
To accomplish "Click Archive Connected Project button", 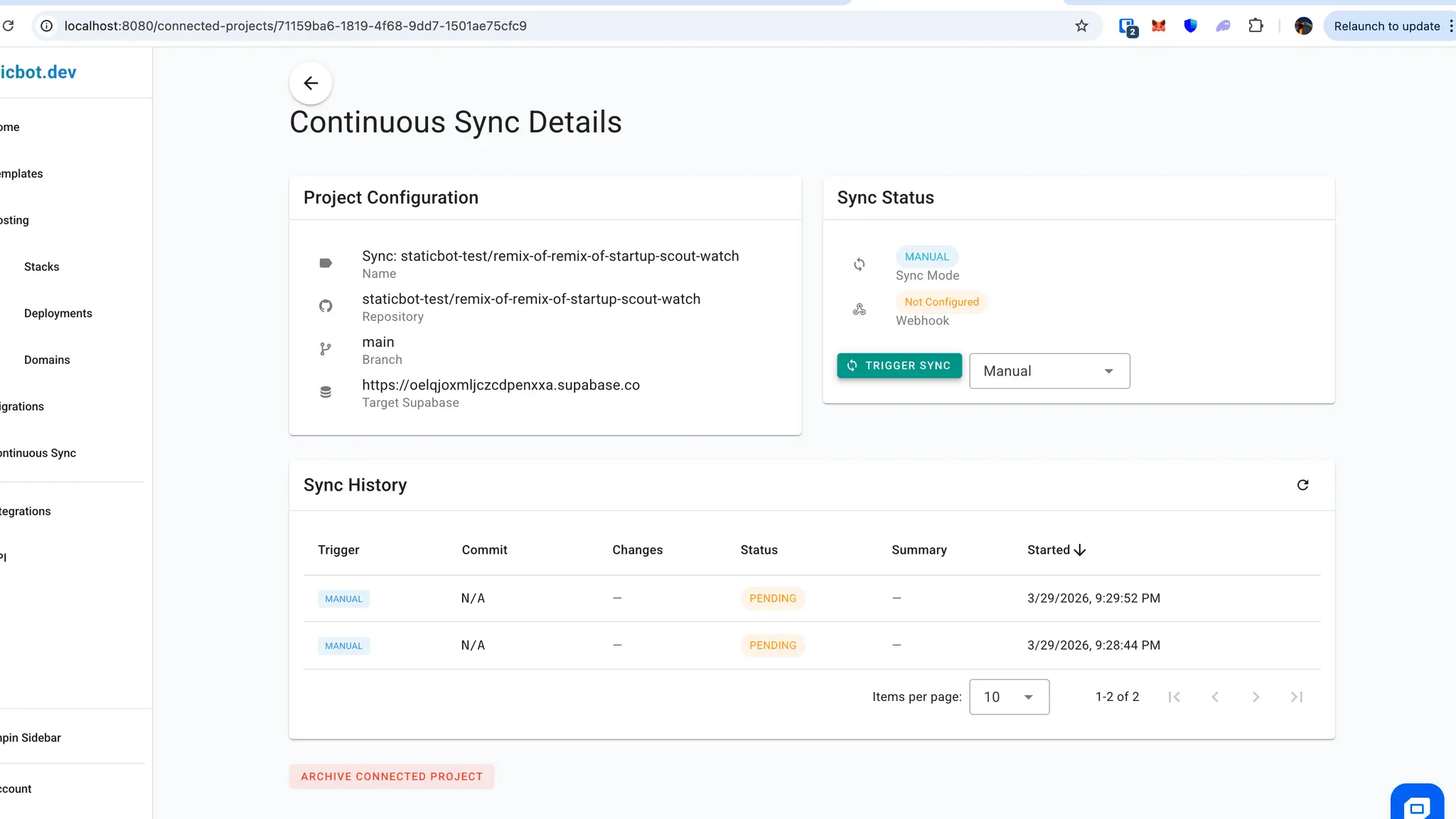I will (x=392, y=777).
